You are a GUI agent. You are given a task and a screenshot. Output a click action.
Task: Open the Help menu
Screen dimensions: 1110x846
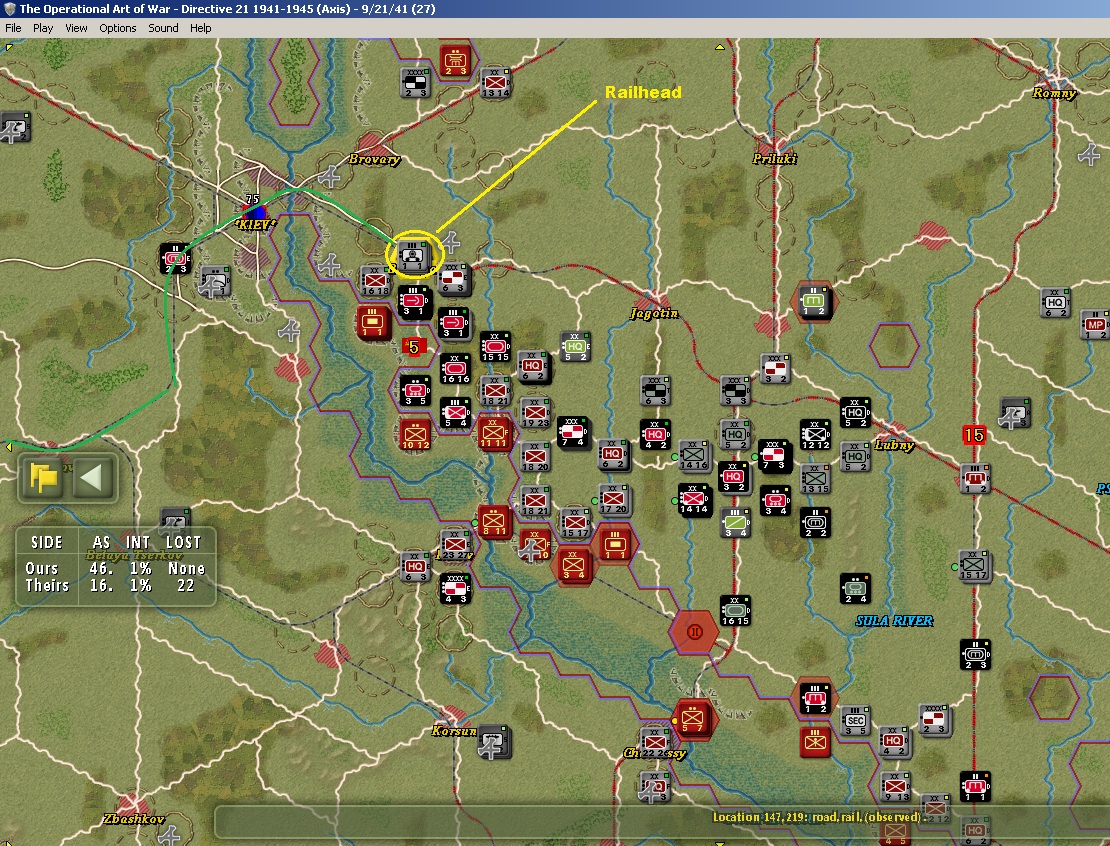[x=200, y=28]
